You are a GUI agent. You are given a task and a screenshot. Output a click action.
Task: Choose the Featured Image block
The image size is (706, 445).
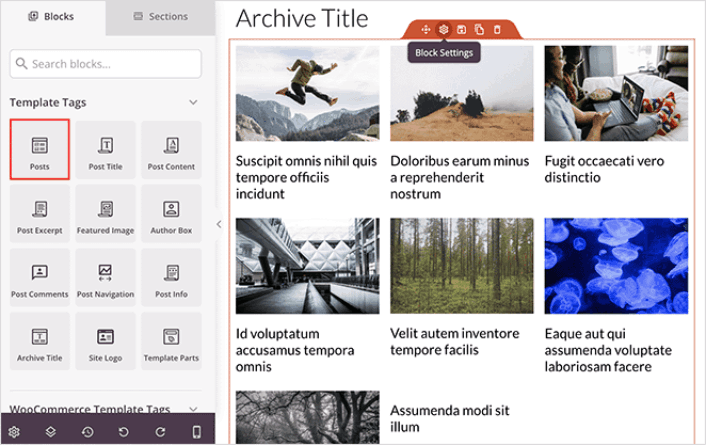tap(105, 214)
